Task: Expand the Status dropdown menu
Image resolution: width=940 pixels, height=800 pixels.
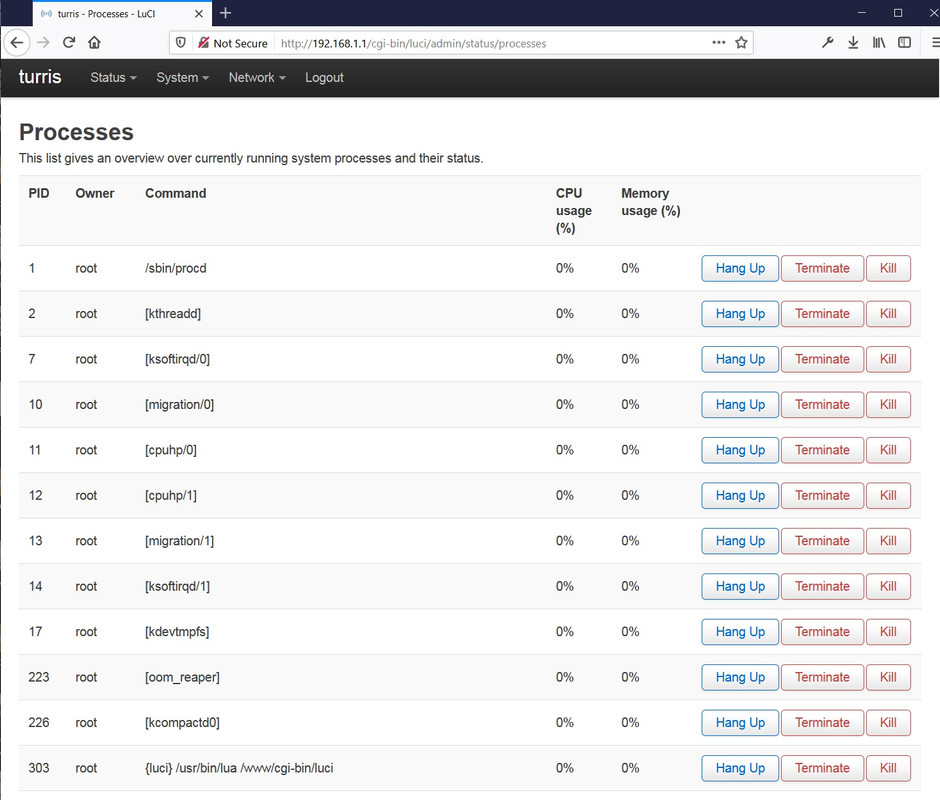Action: pos(113,77)
